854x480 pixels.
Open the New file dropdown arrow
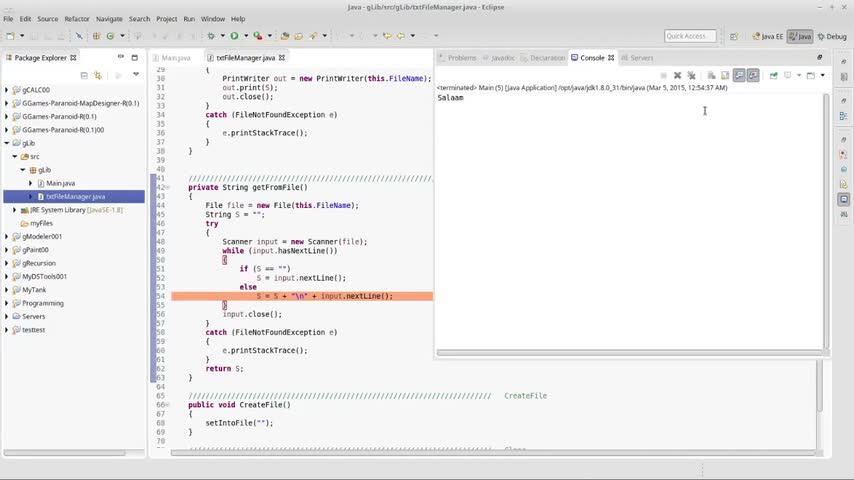(x=22, y=36)
